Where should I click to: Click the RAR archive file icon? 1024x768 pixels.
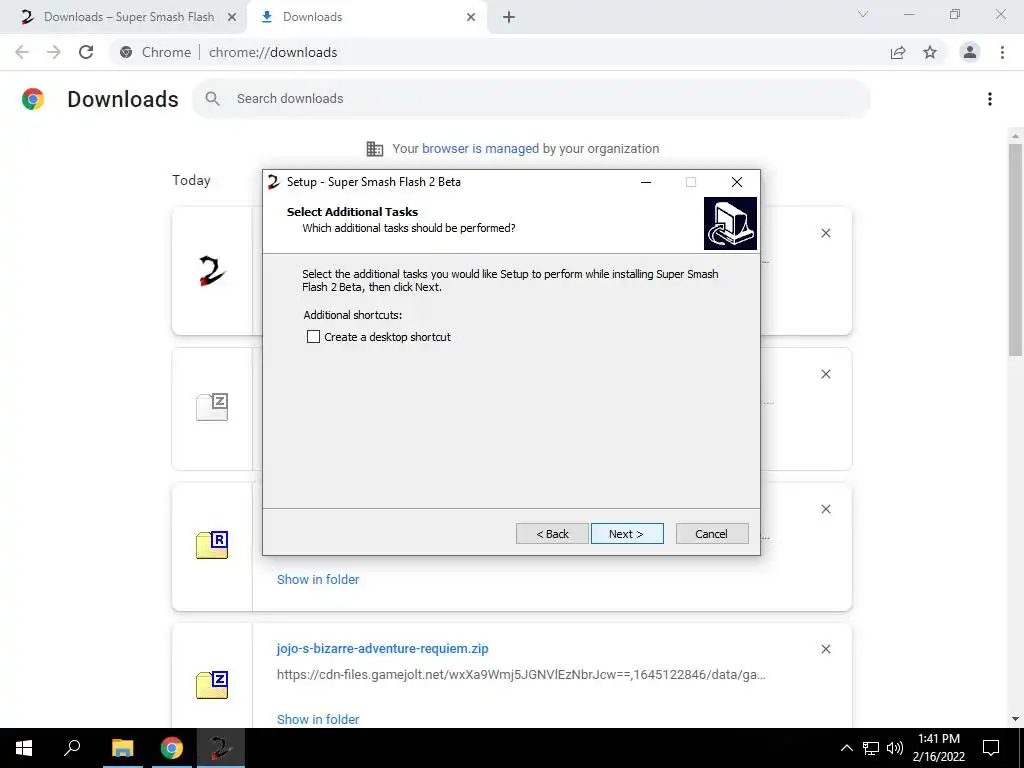click(x=212, y=545)
